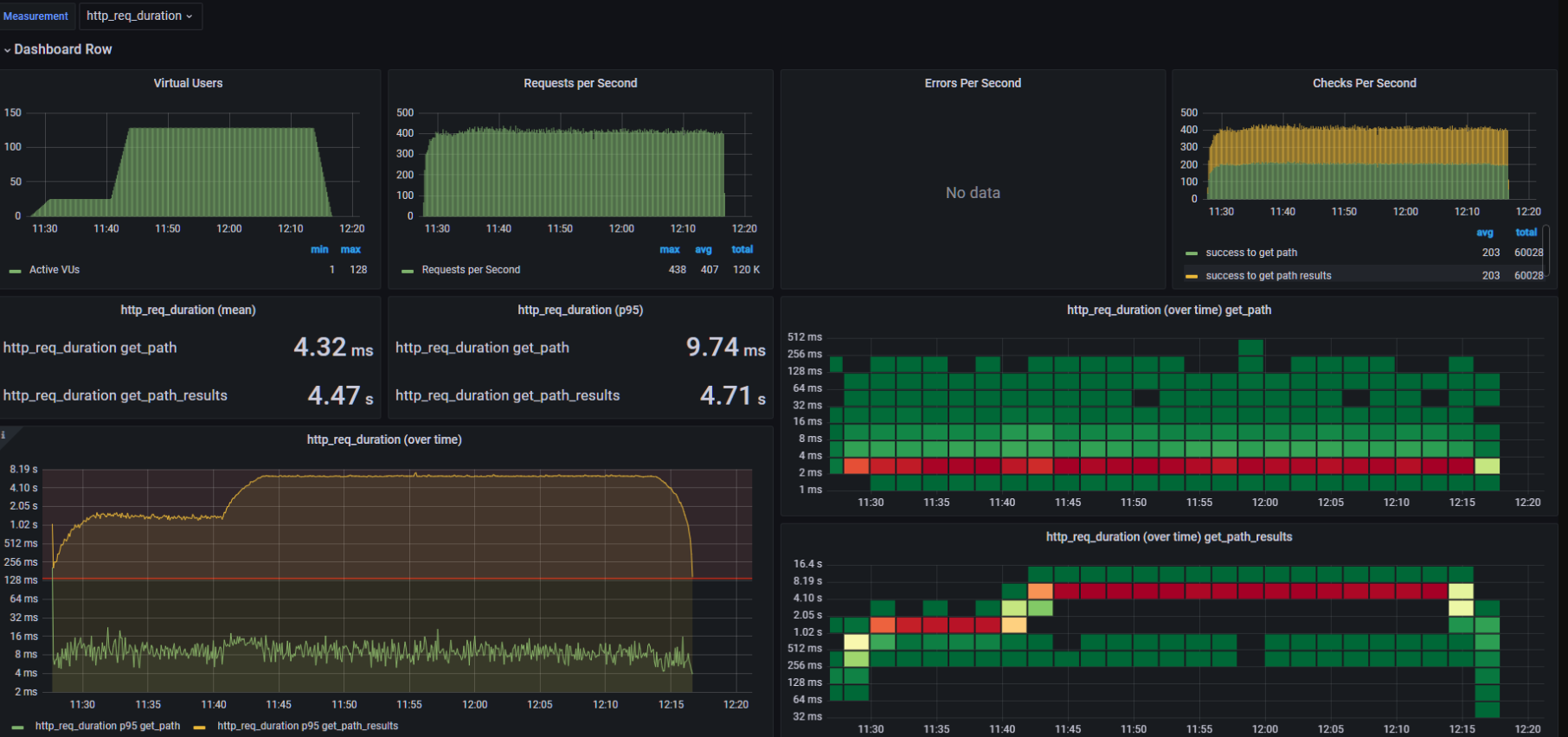Toggle the Requests per Second legend series

click(x=471, y=270)
